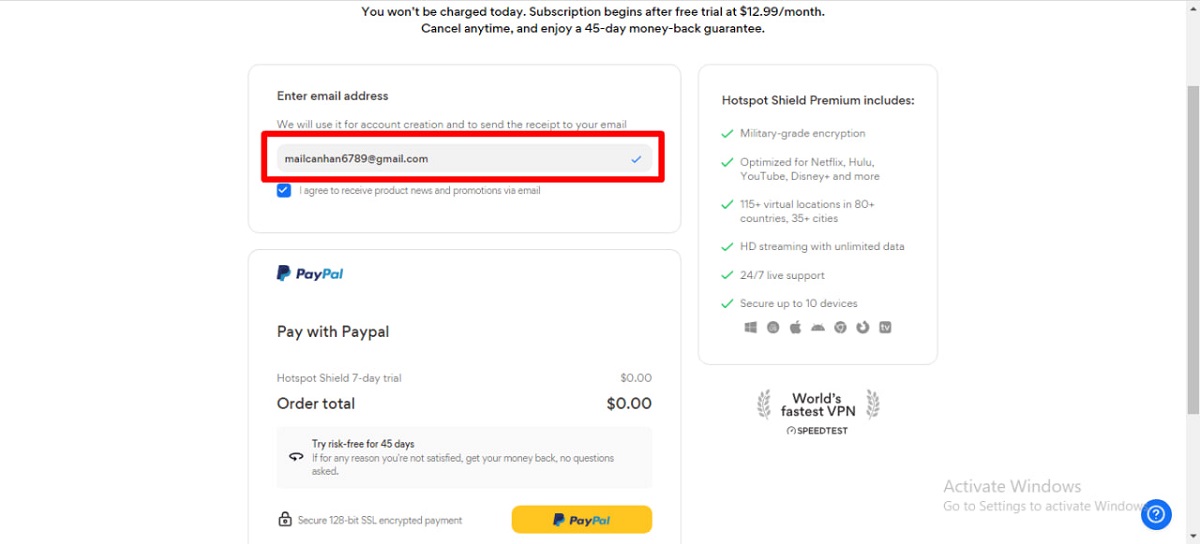Click the Android platform icon

click(818, 328)
